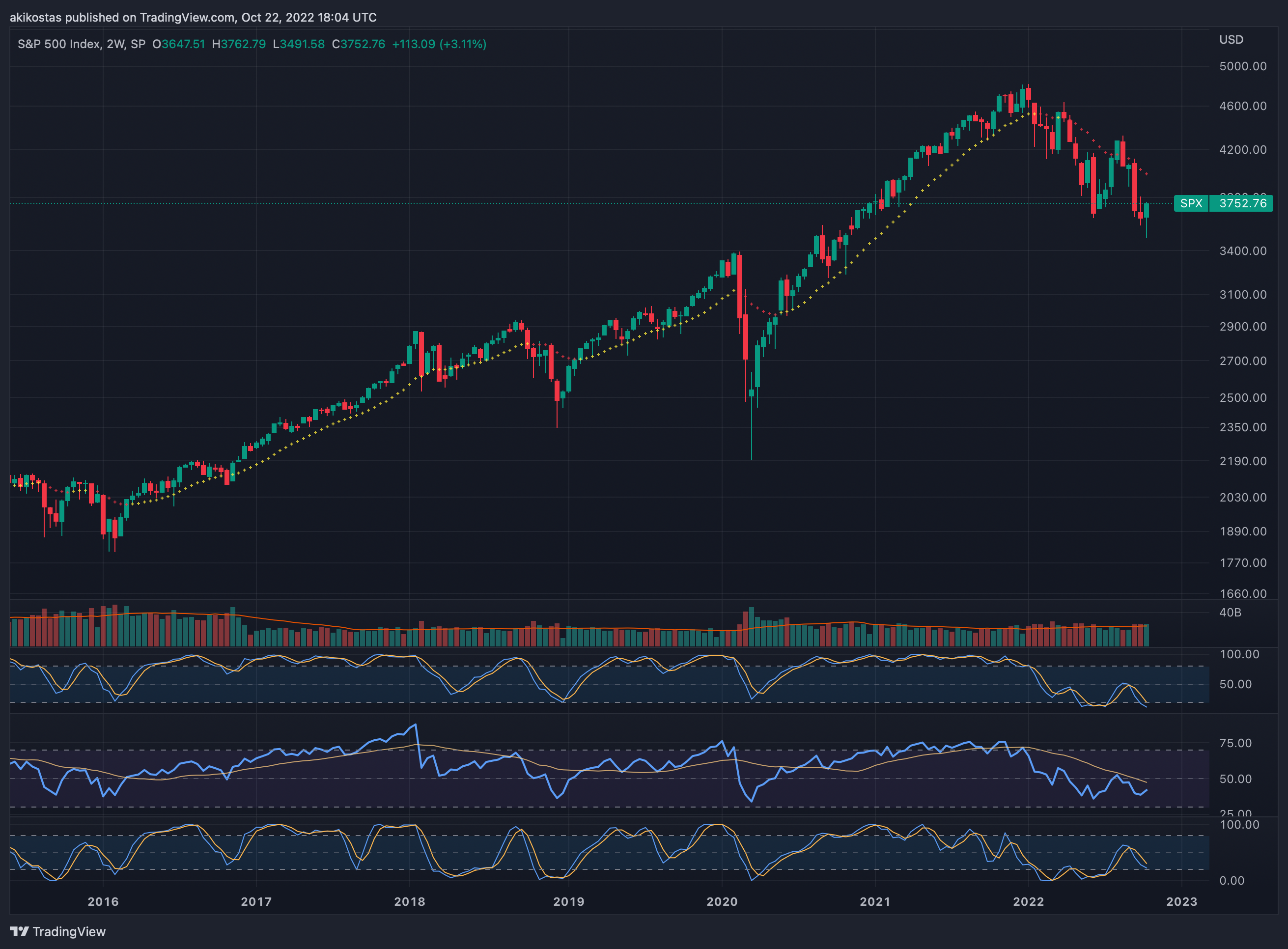Click the 2900.00 price axis label
The height and width of the screenshot is (949, 1288).
coord(1243,327)
